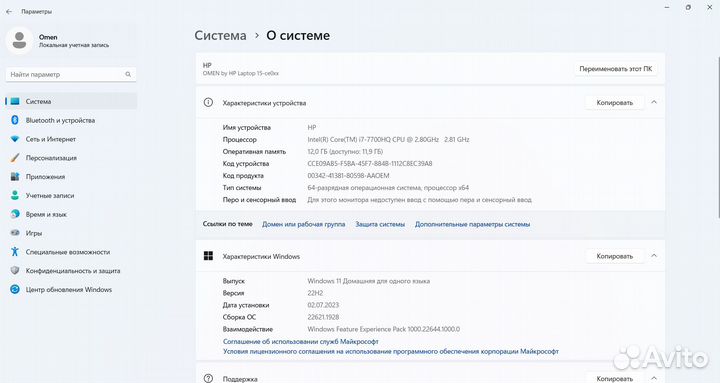Click the Время и язык globe icon
720x383 pixels.
(15, 214)
